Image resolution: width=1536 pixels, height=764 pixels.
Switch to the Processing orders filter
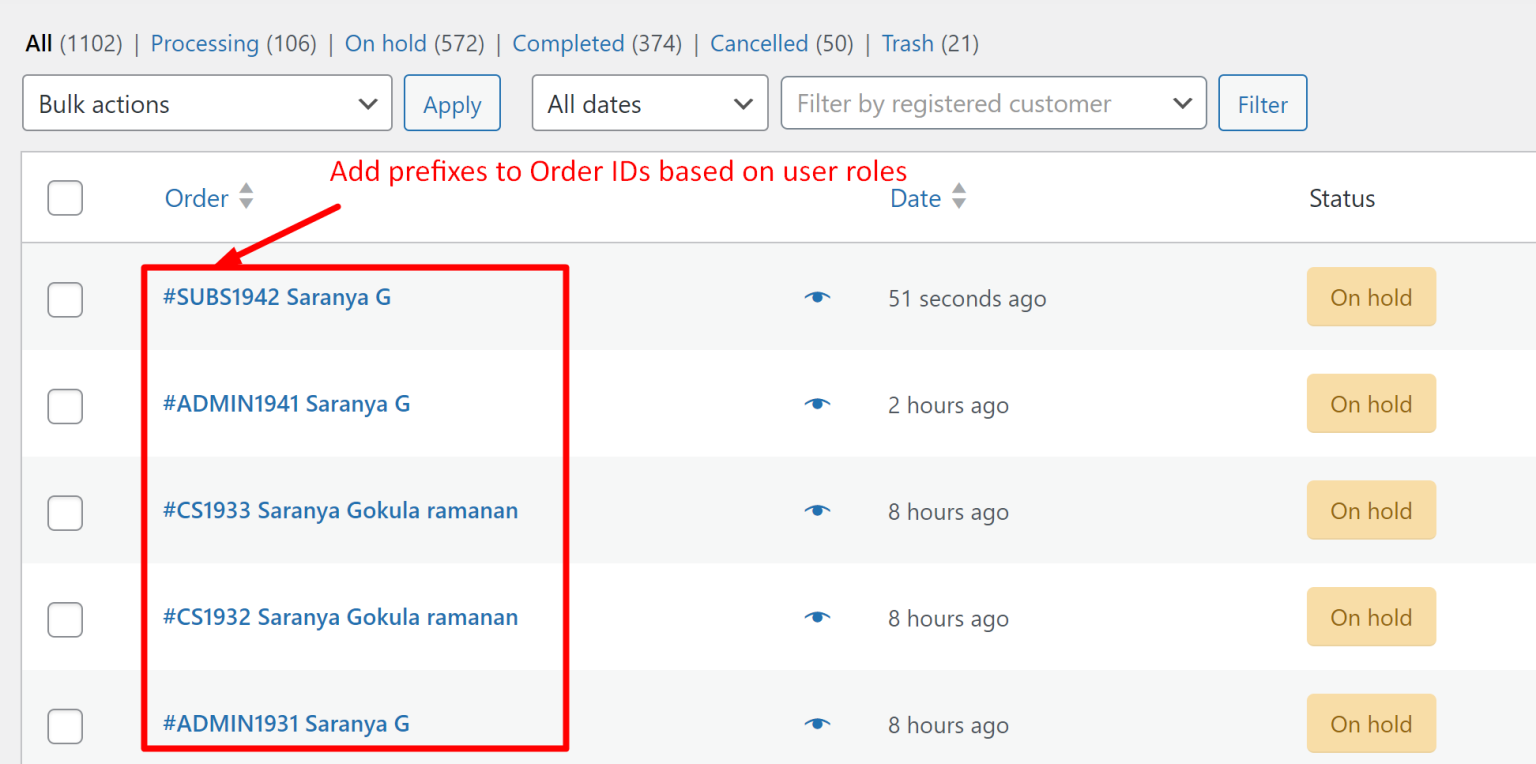pyautogui.click(x=205, y=43)
